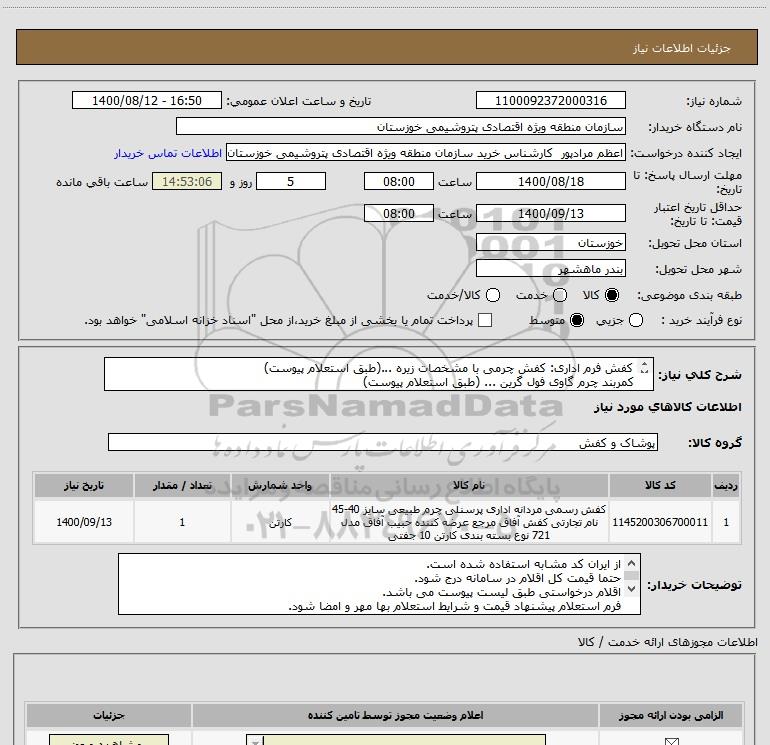Toggle the اسناد خزانه اسلامی payment checkbox
770x745 pixels.
pos(485,320)
